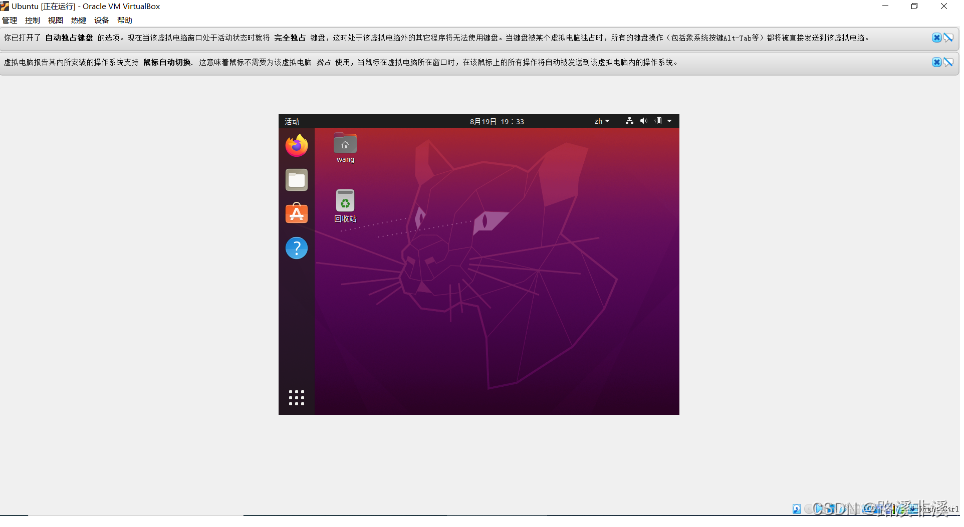Click 自动独占键盘 notification text
Image resolution: width=964 pixels, height=527 pixels.
click(69, 38)
